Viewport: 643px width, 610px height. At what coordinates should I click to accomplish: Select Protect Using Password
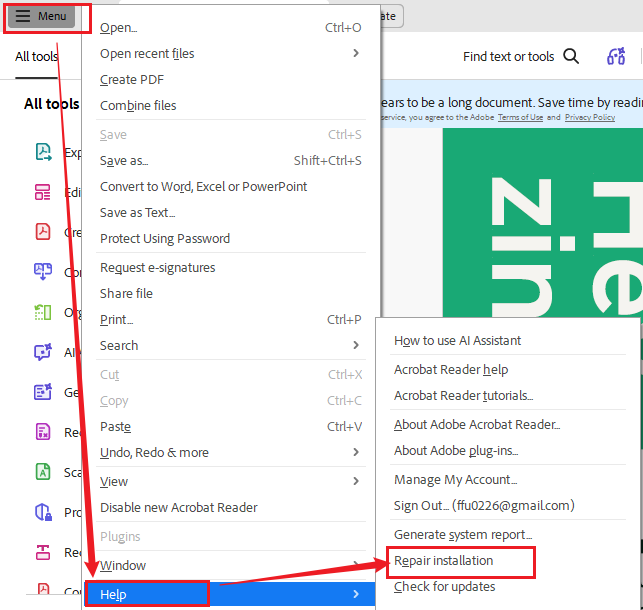(230, 238)
